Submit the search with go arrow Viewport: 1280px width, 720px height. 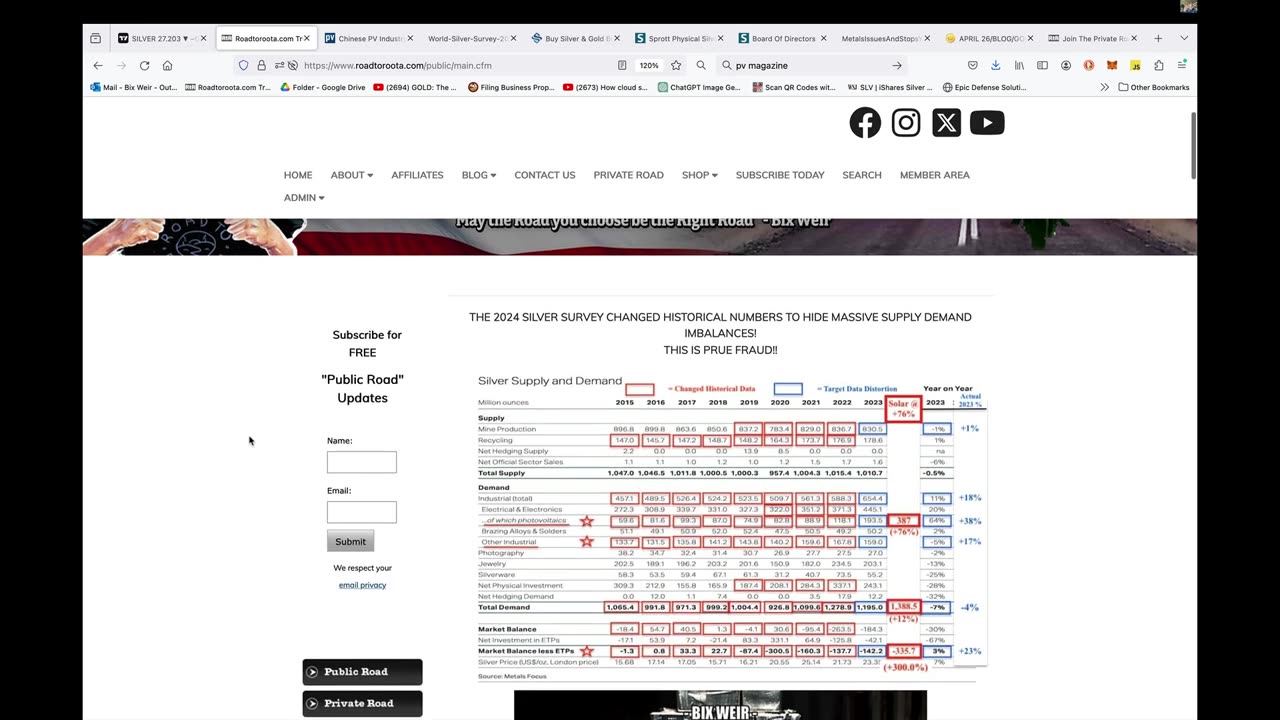tap(897, 65)
